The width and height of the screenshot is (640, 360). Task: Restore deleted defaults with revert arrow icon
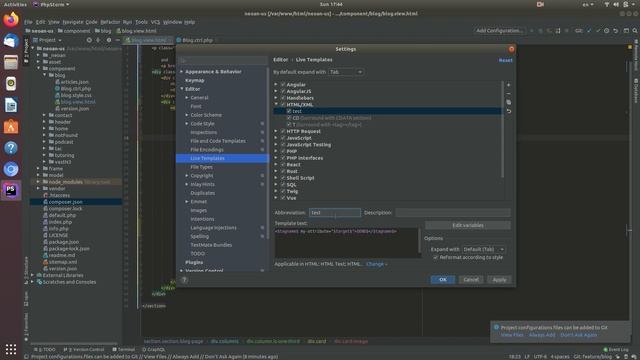[x=509, y=111]
